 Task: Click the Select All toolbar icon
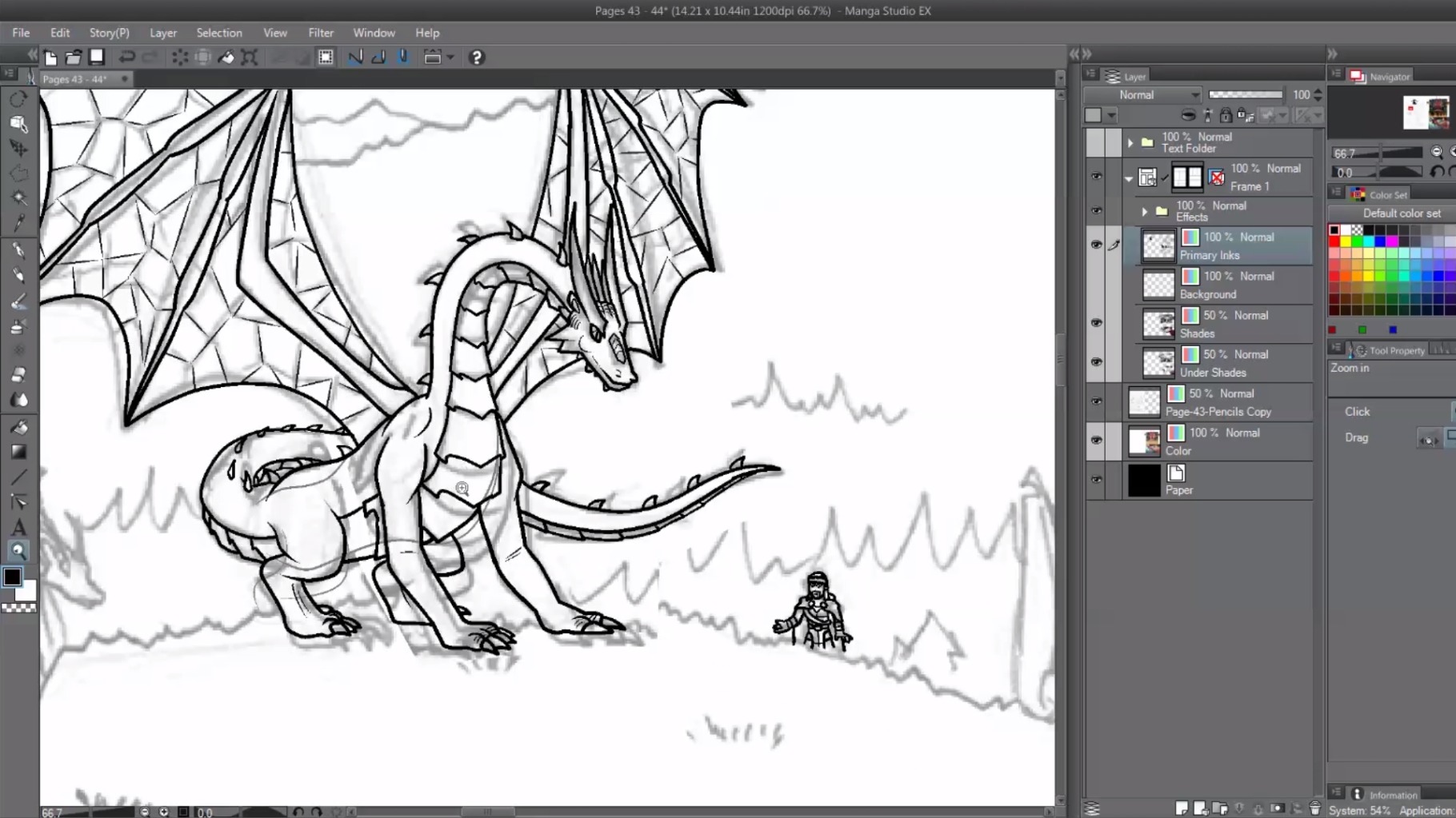tap(326, 58)
